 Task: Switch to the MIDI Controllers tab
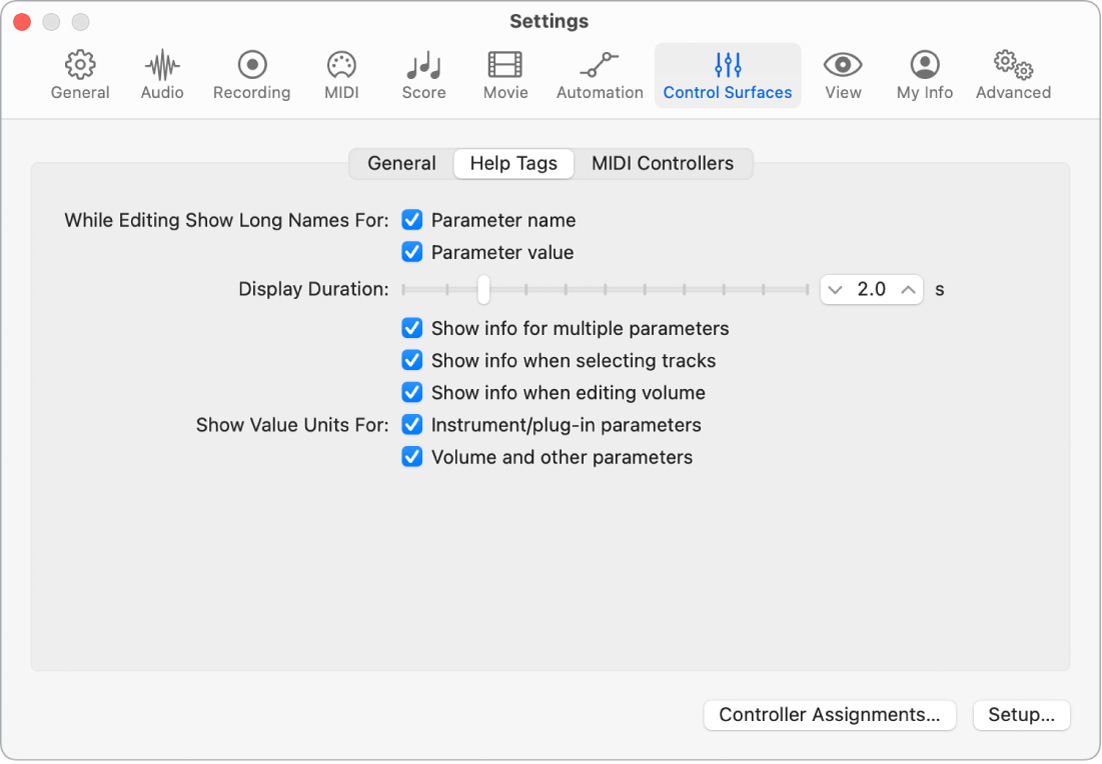[662, 164]
